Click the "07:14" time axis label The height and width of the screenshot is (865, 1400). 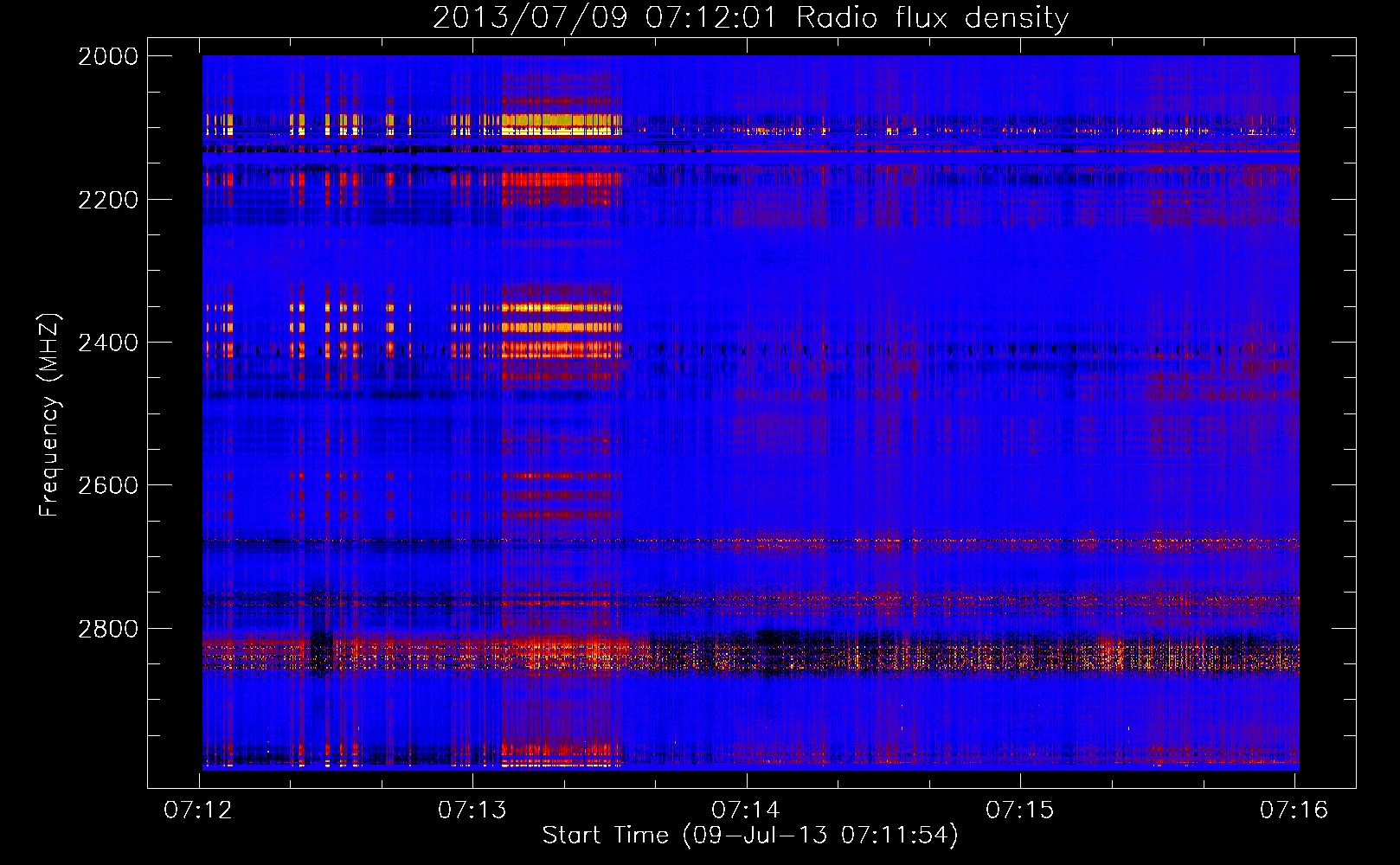746,810
